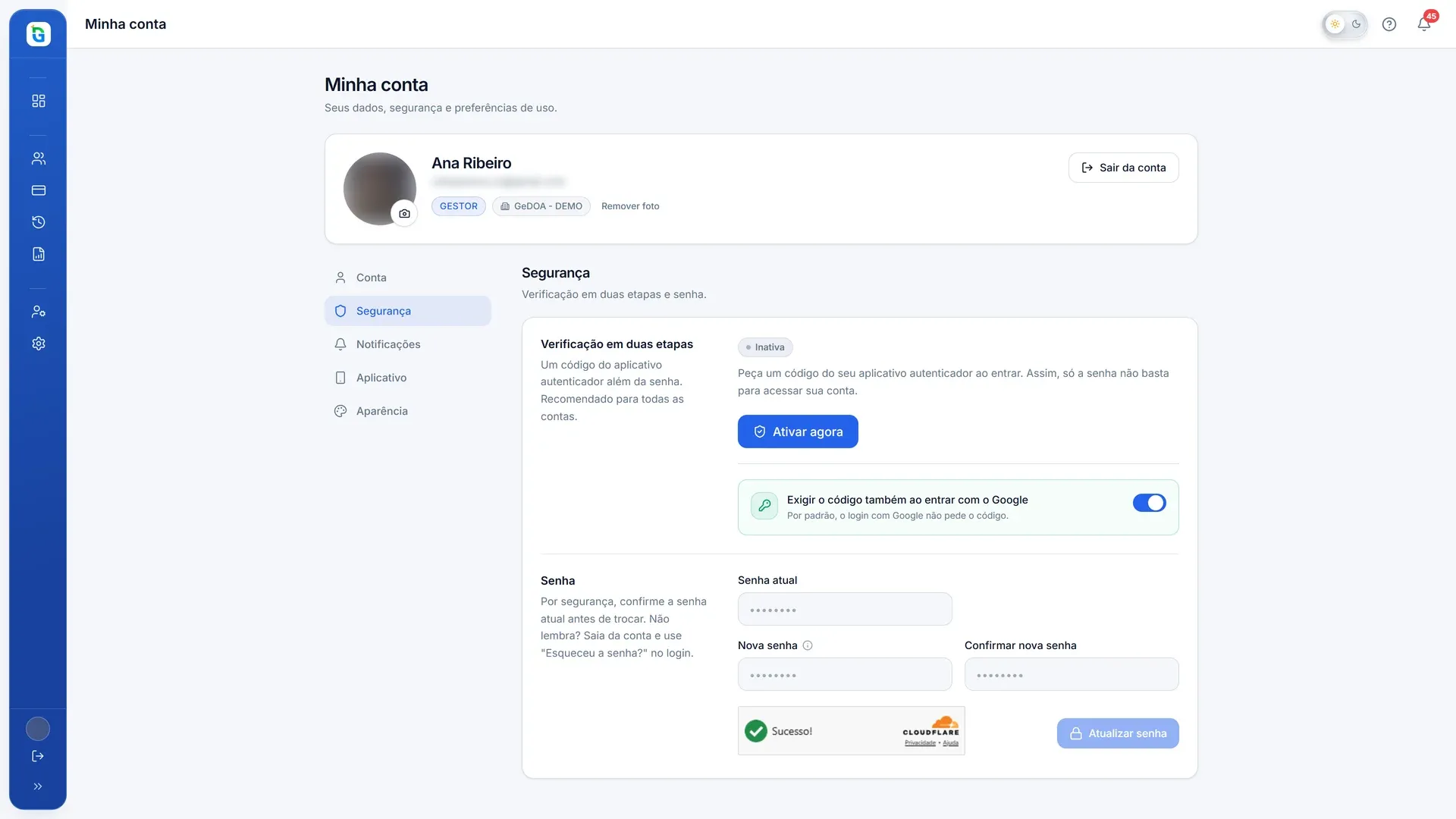Screen dimensions: 1456x819
Task: Select the Segurança tab
Action: click(x=408, y=311)
